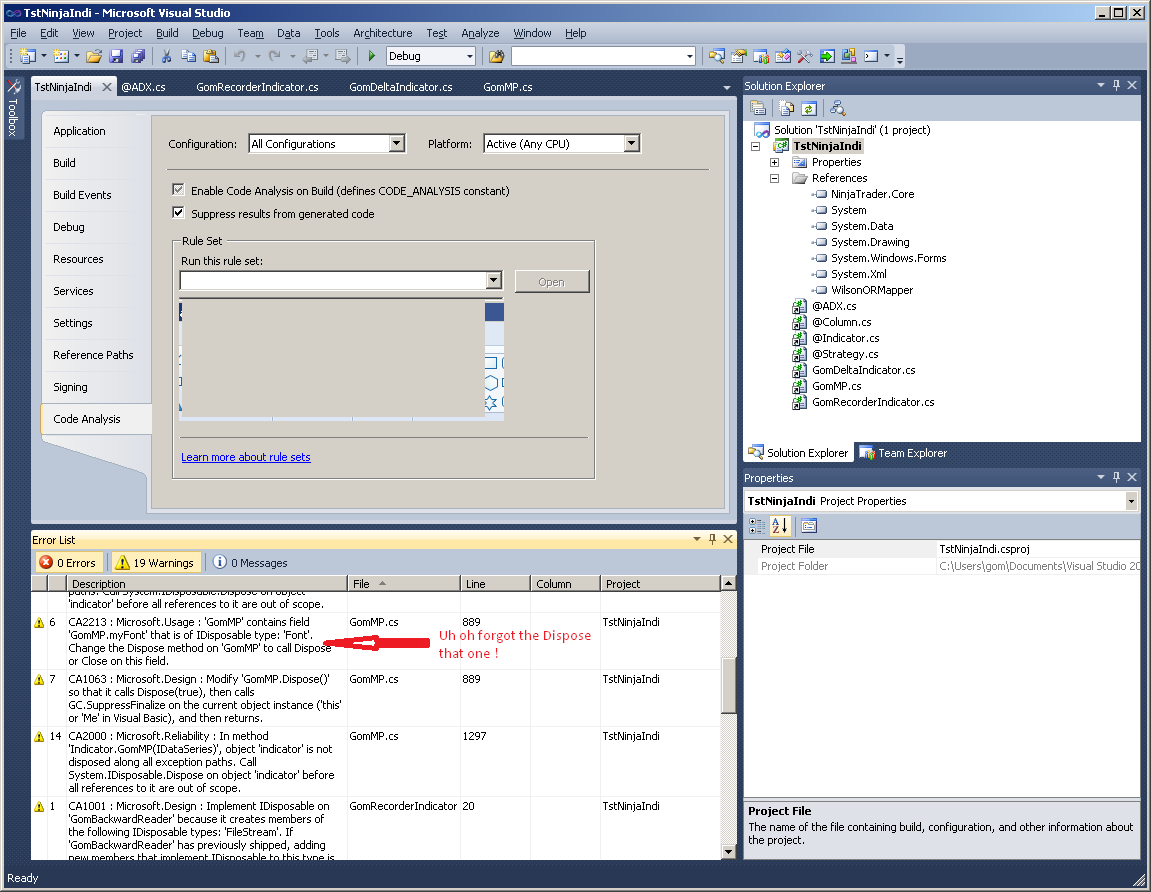Click the Copy icon in toolbar

(189, 56)
